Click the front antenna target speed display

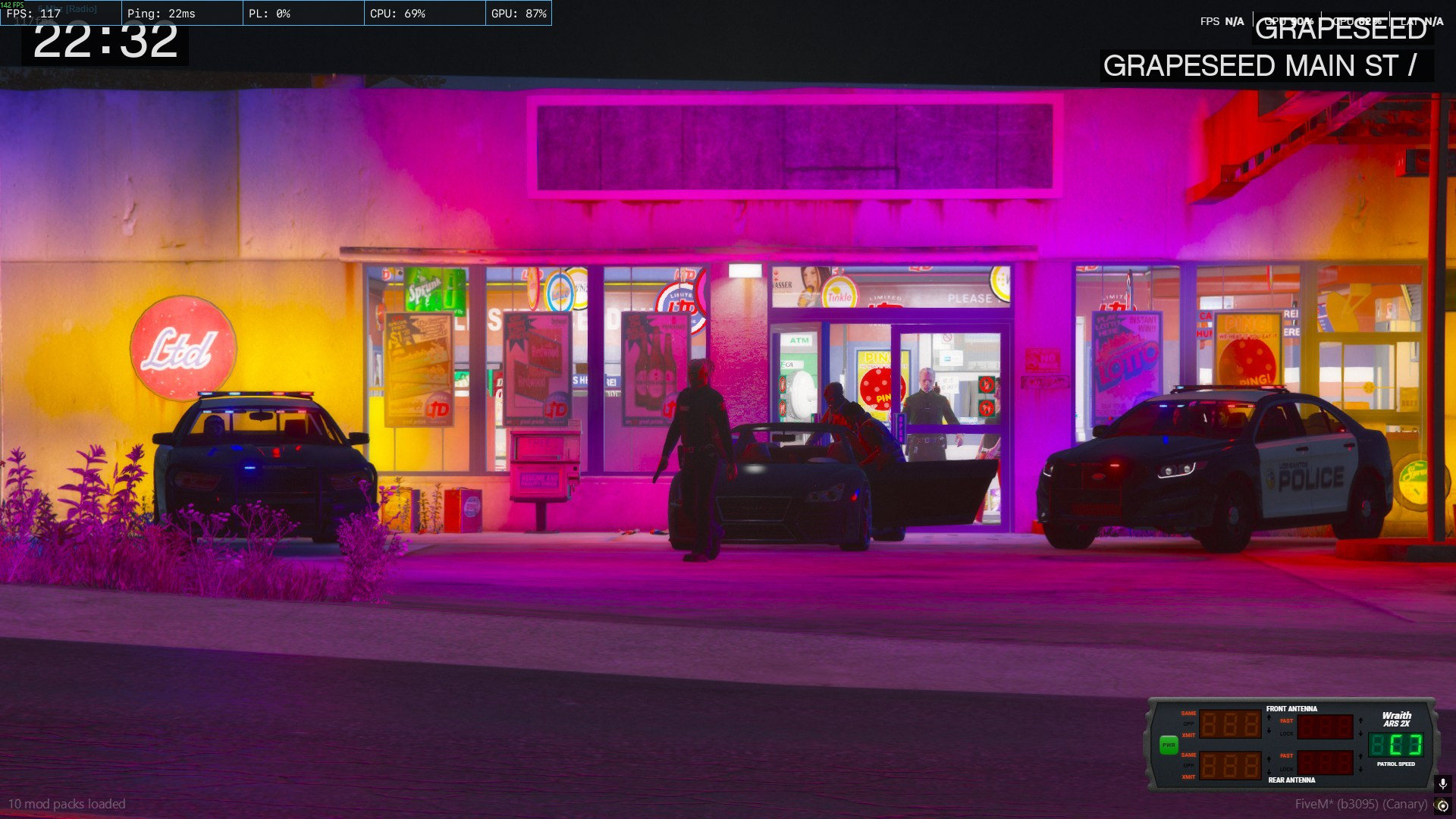coord(1230,725)
